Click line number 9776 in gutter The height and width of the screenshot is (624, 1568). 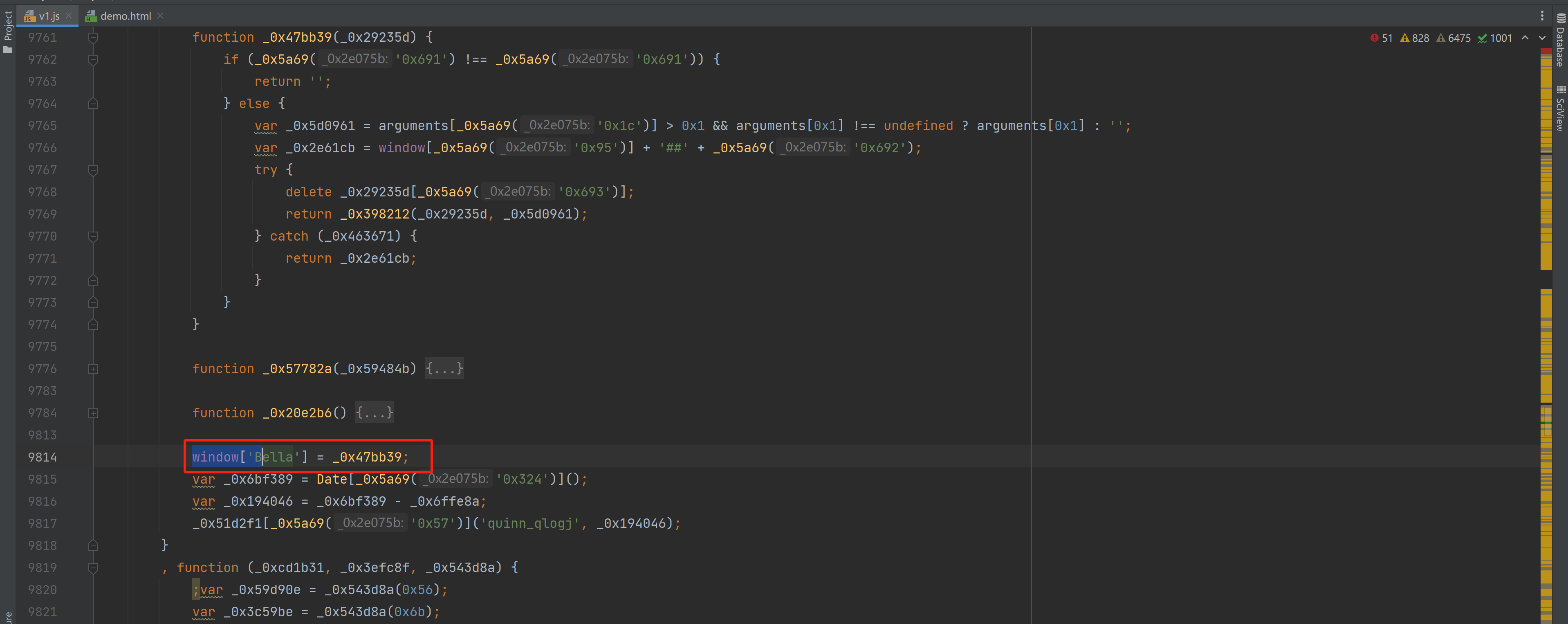(42, 369)
